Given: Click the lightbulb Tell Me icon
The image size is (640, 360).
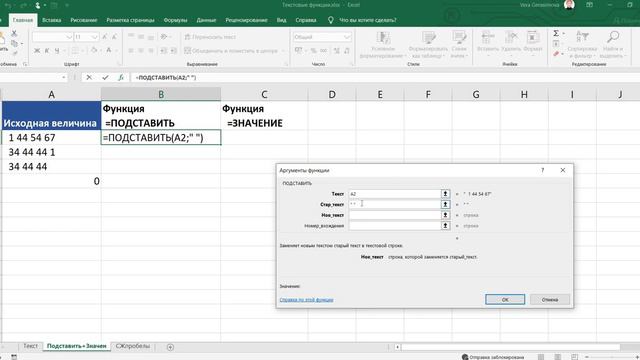Looking at the screenshot, I should pos(331,20).
